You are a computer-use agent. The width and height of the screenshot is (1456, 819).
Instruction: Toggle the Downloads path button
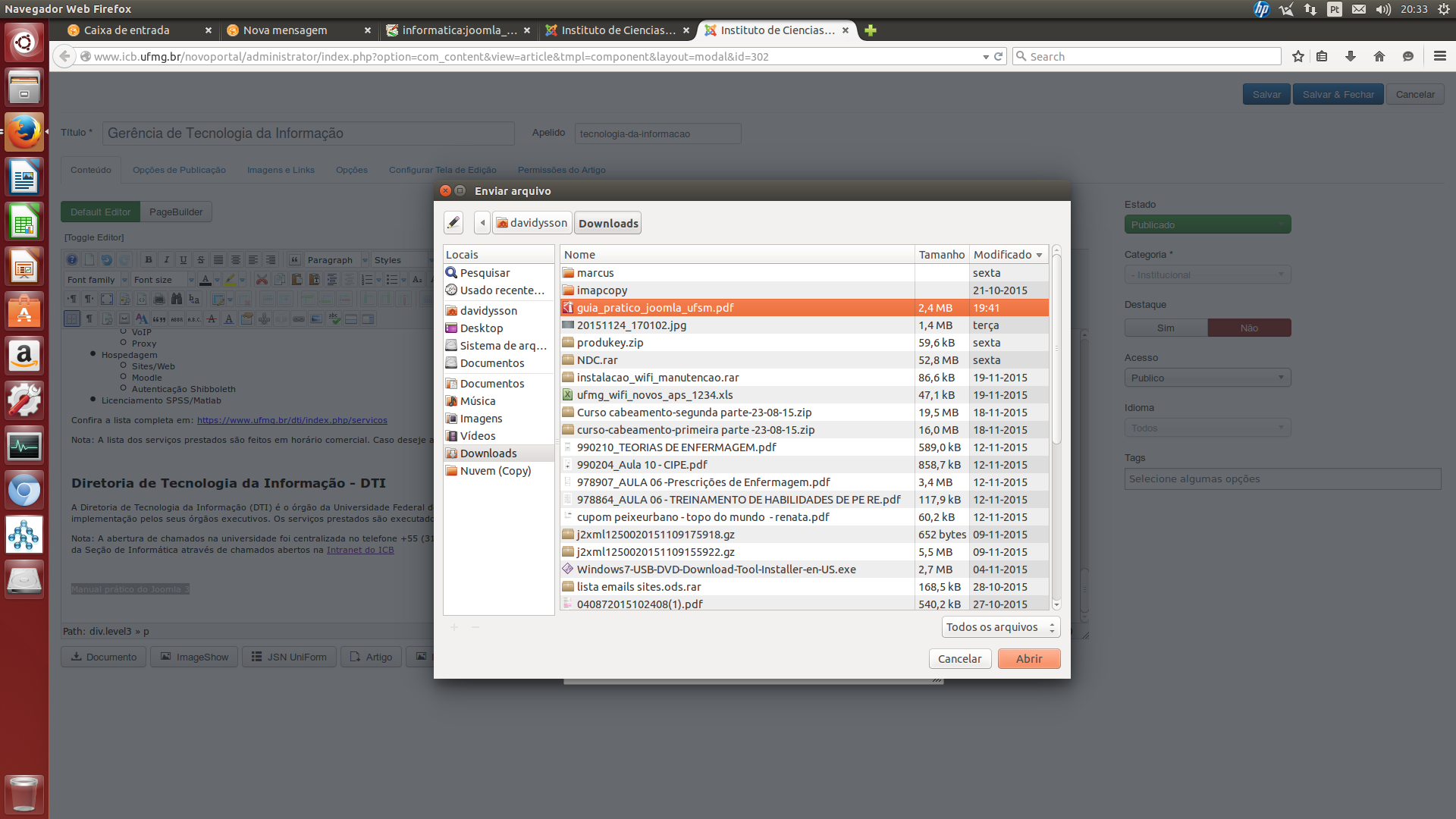608,223
